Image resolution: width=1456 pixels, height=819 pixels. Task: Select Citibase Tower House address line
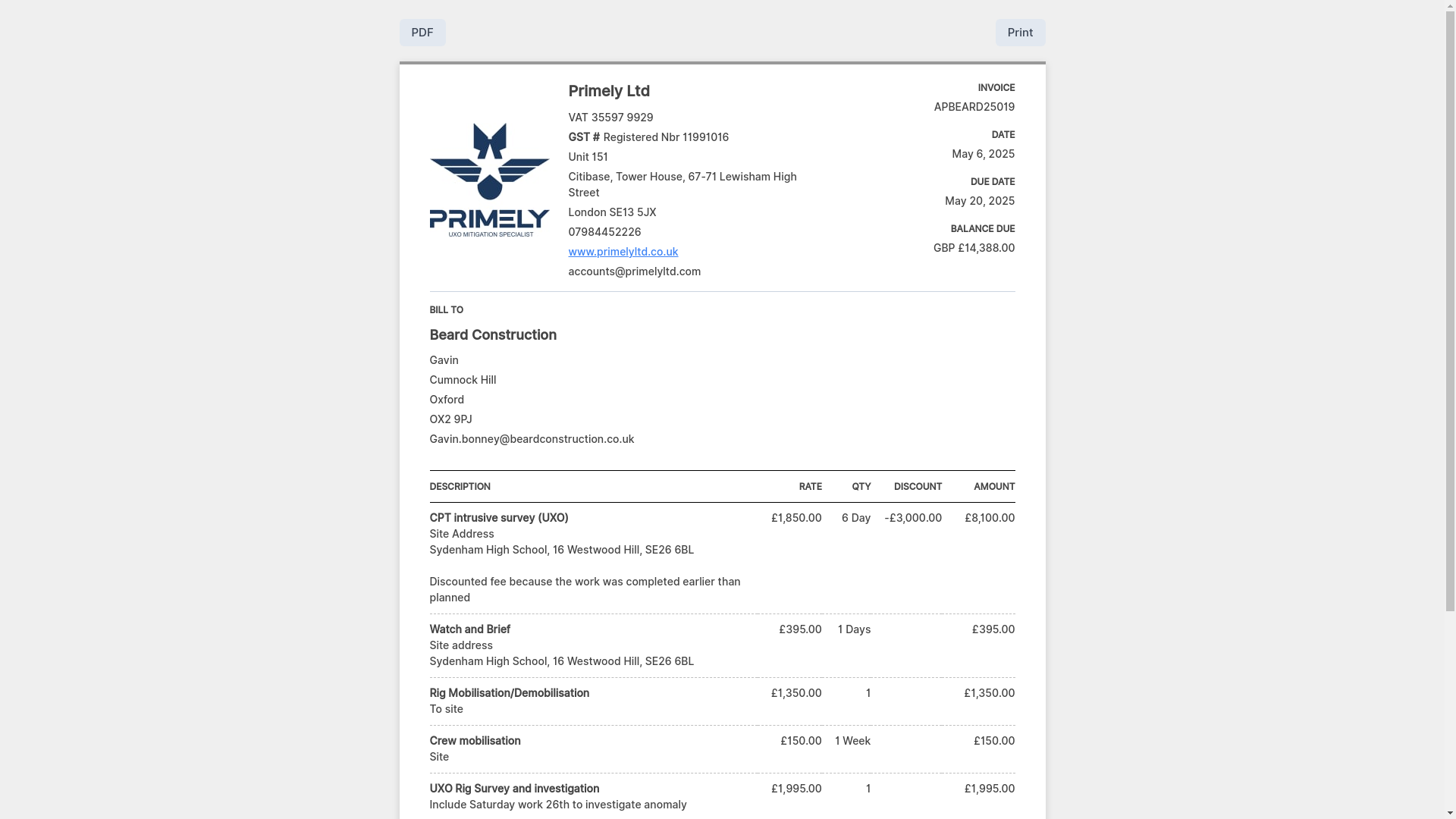tap(682, 185)
